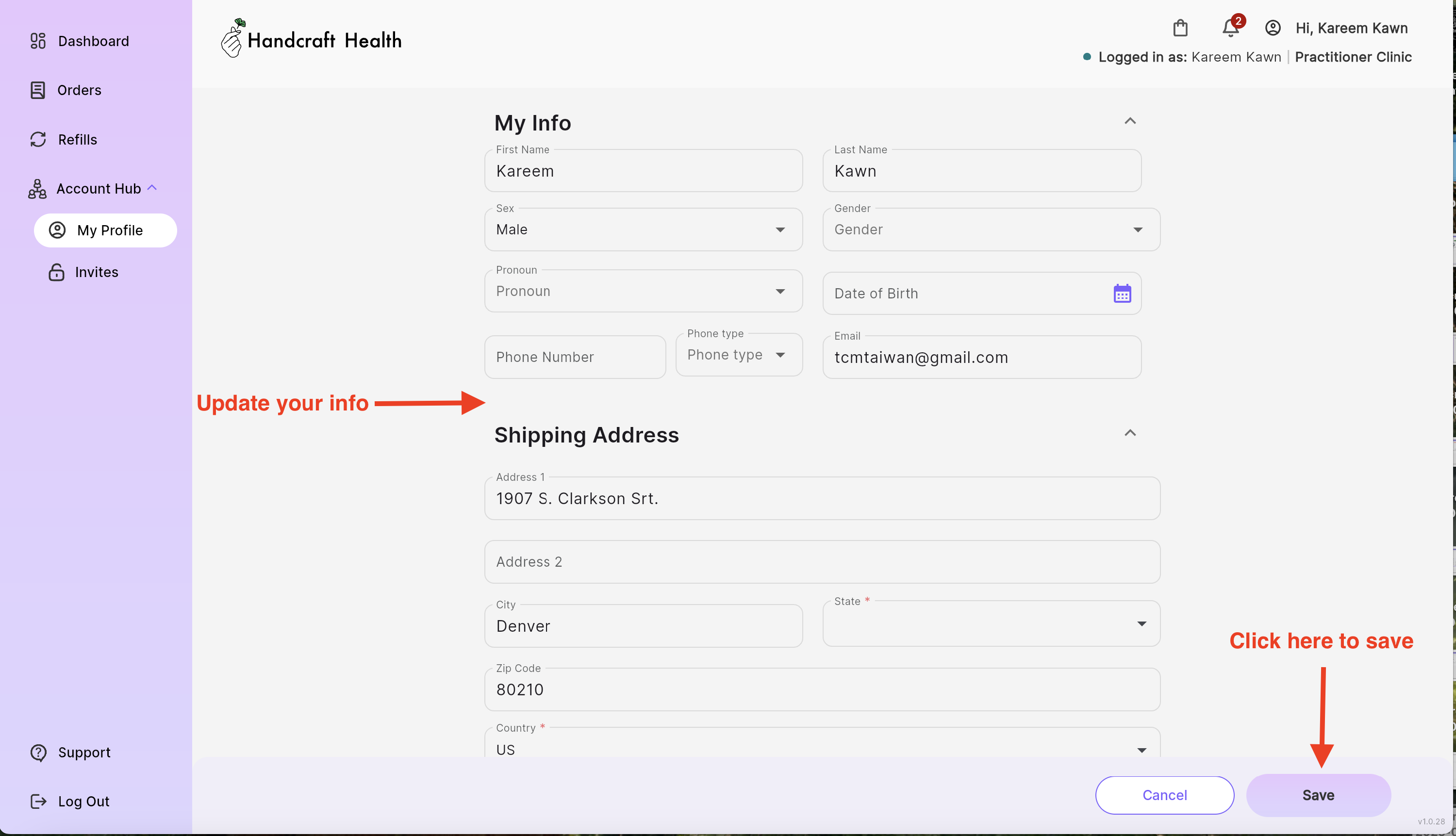Open the Date of Birth calendar picker
Viewport: 1456px width, 836px height.
1122,294
